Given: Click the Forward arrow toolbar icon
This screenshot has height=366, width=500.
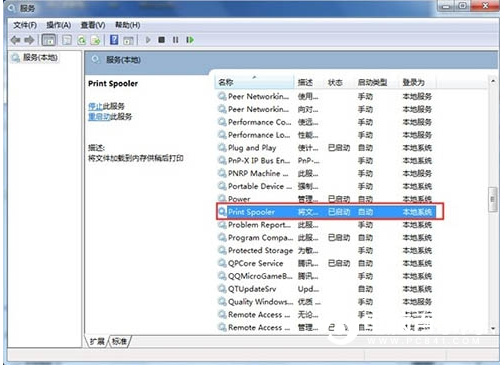Looking at the screenshot, I should 29,40.
